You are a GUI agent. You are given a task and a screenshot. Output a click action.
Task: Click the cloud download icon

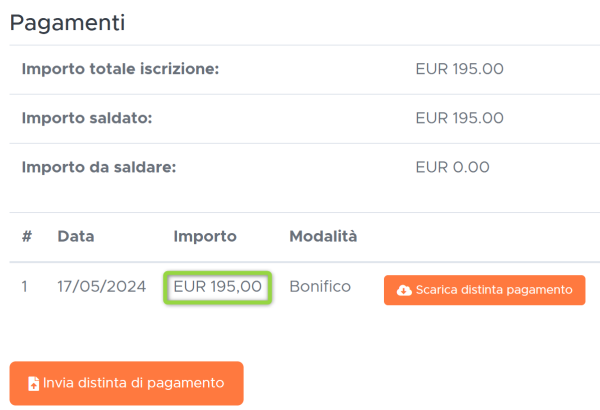404,291
